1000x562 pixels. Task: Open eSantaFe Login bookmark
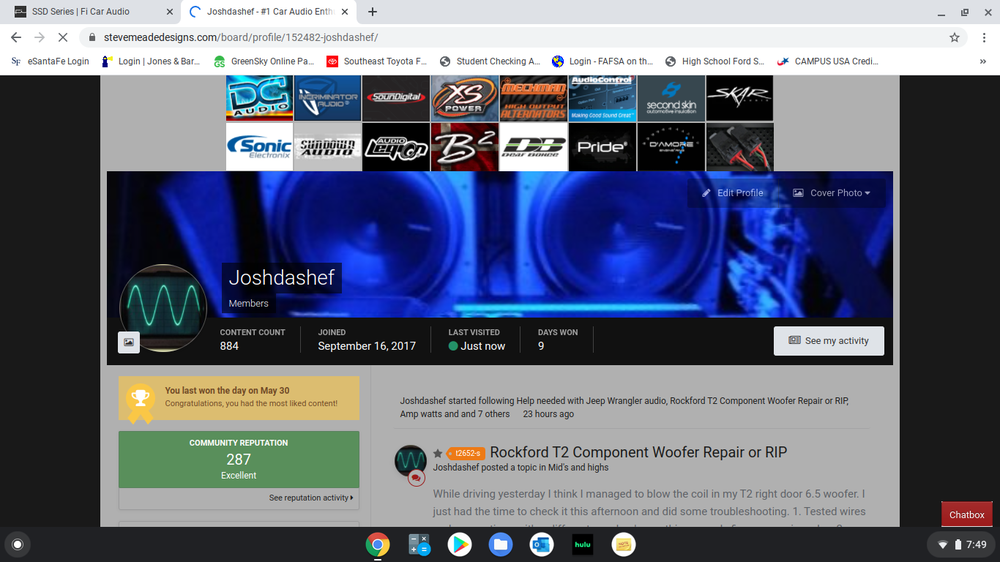[x=50, y=61]
